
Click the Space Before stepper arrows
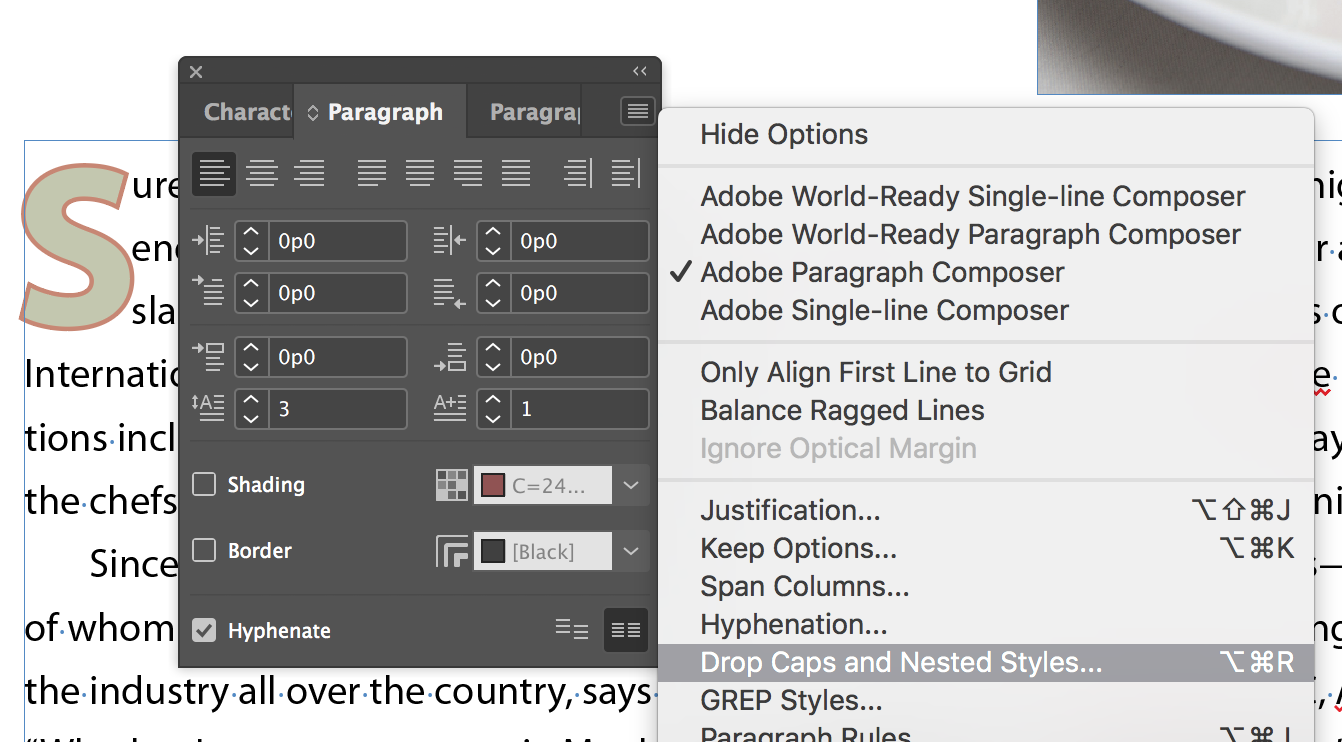pos(252,357)
